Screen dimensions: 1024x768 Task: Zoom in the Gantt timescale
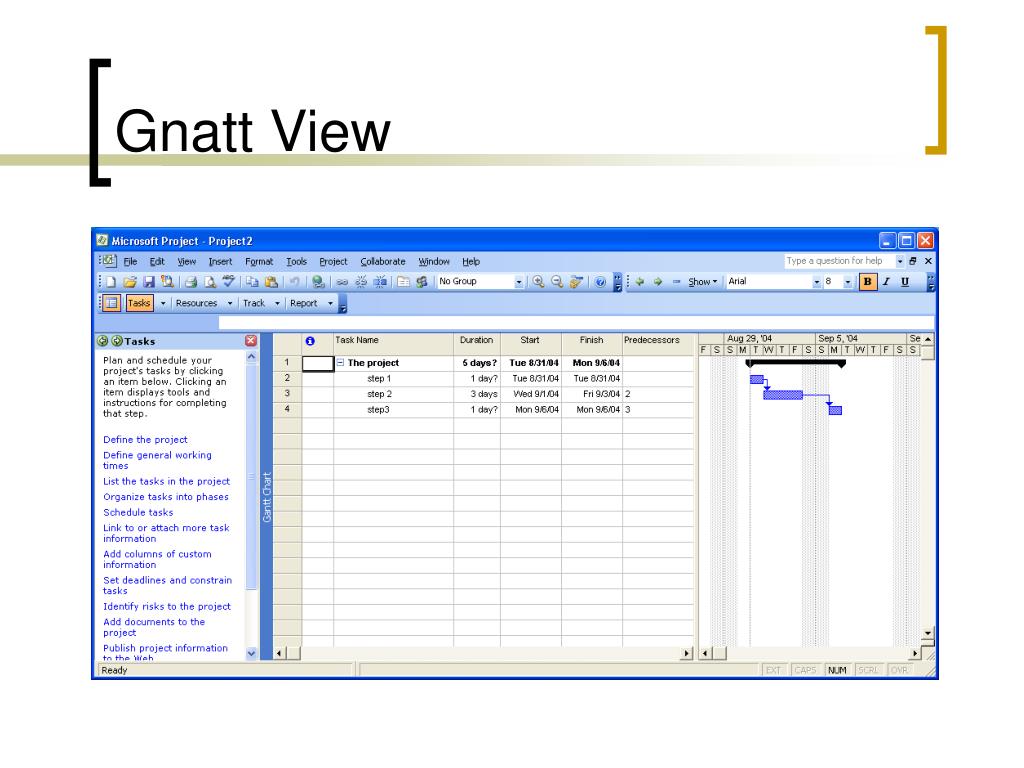(538, 281)
